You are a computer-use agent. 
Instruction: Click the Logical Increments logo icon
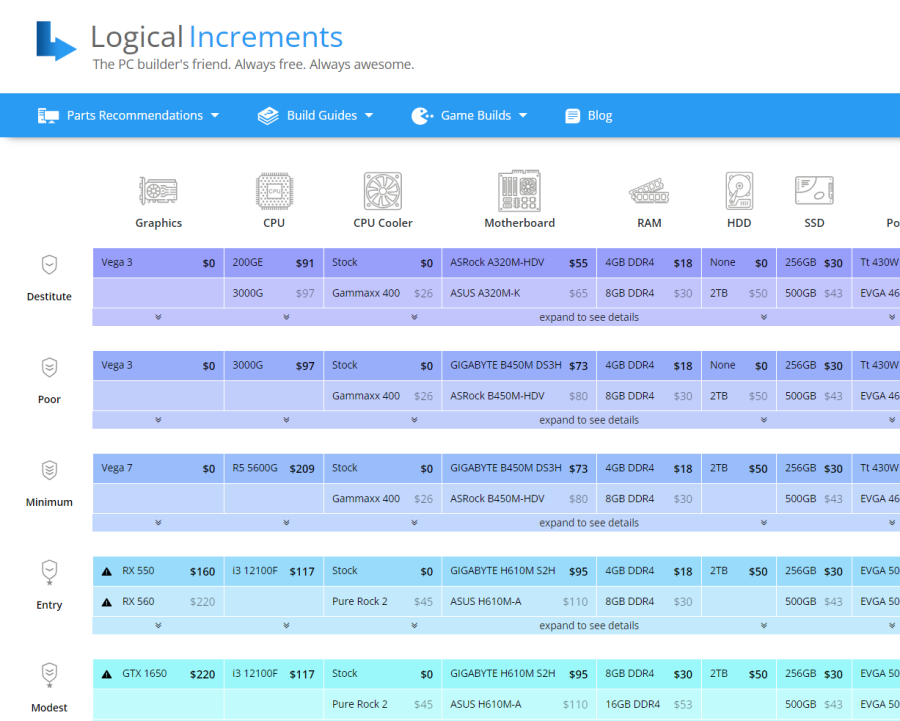[56, 41]
